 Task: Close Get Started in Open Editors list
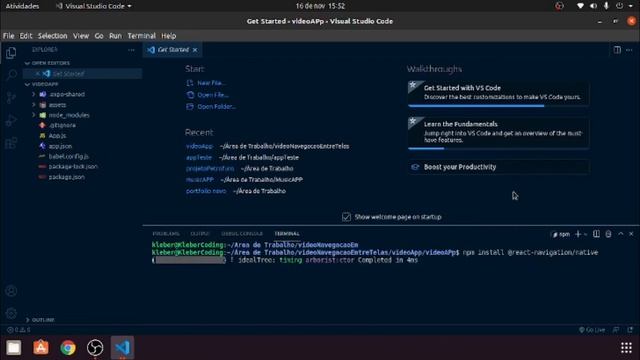38,74
